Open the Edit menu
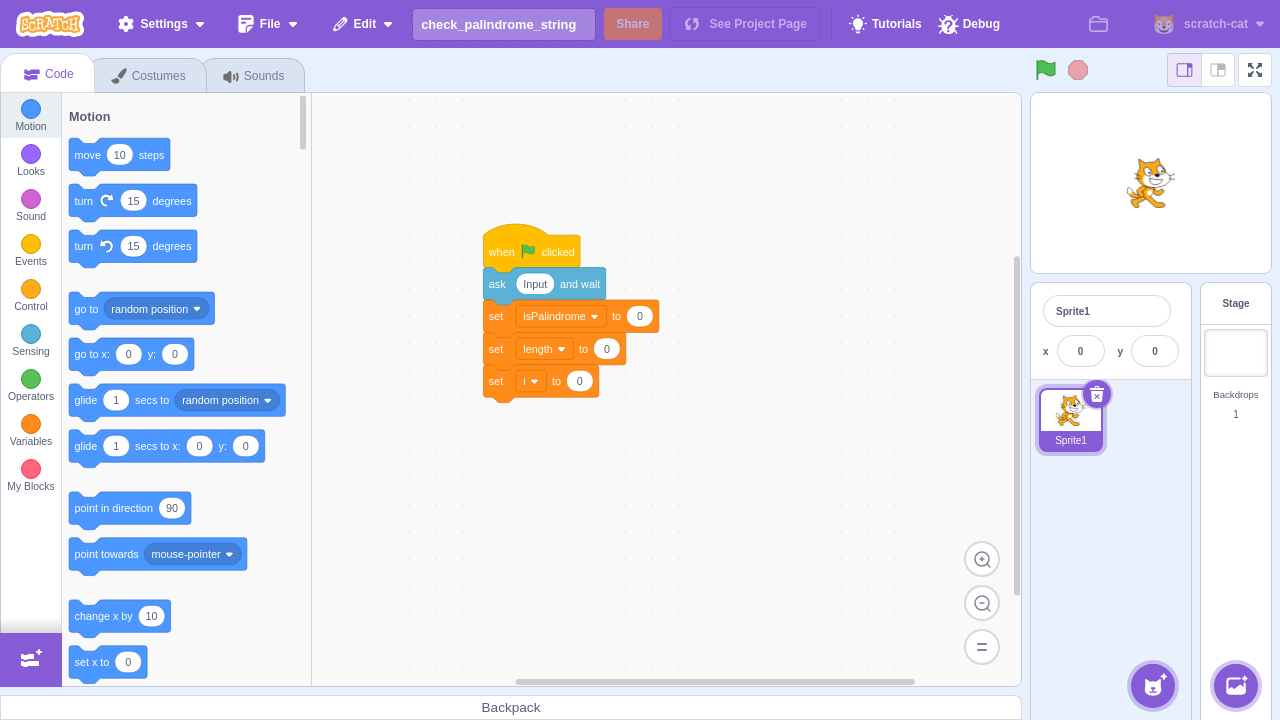 point(363,24)
